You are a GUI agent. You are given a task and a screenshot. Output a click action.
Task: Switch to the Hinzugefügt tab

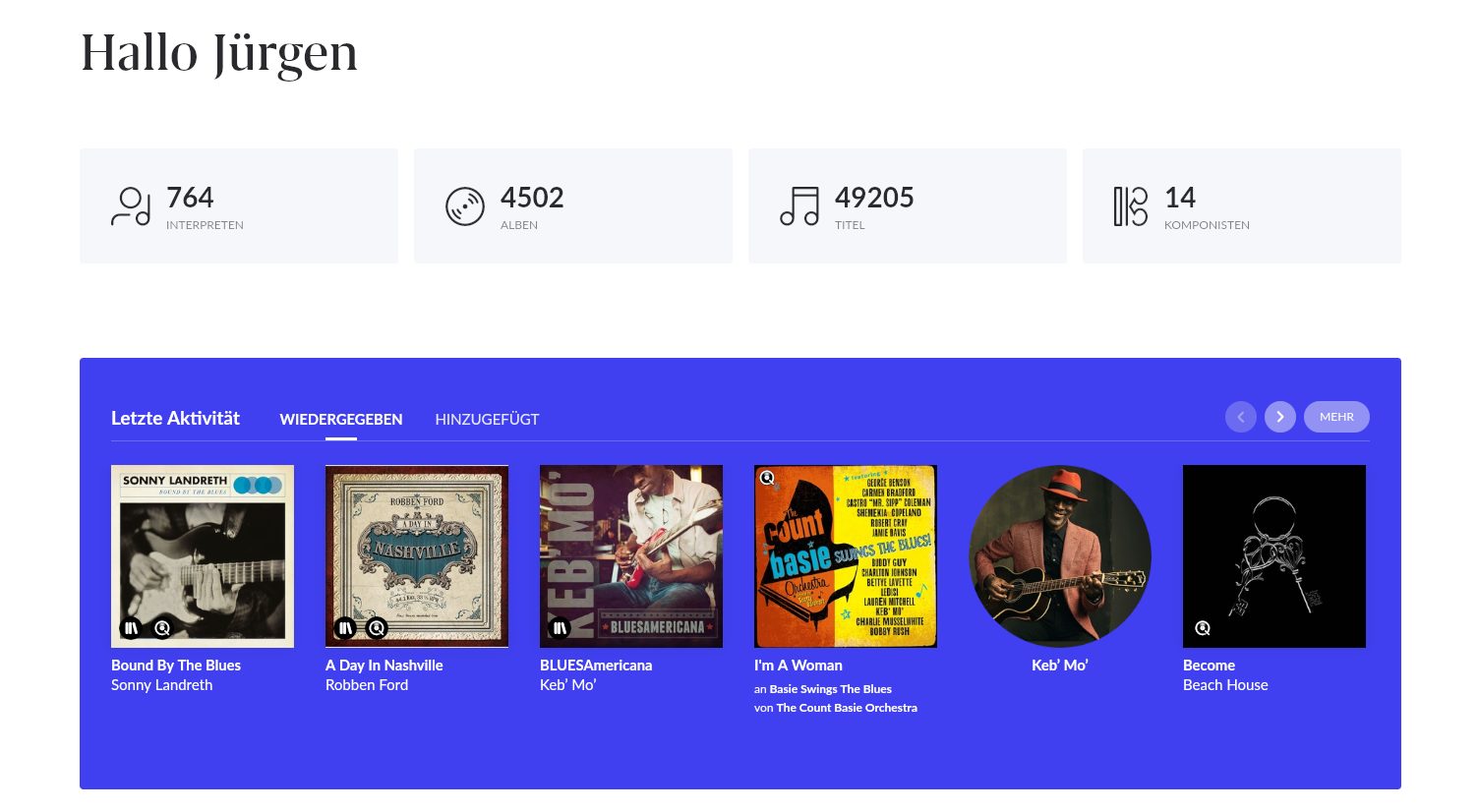[487, 420]
